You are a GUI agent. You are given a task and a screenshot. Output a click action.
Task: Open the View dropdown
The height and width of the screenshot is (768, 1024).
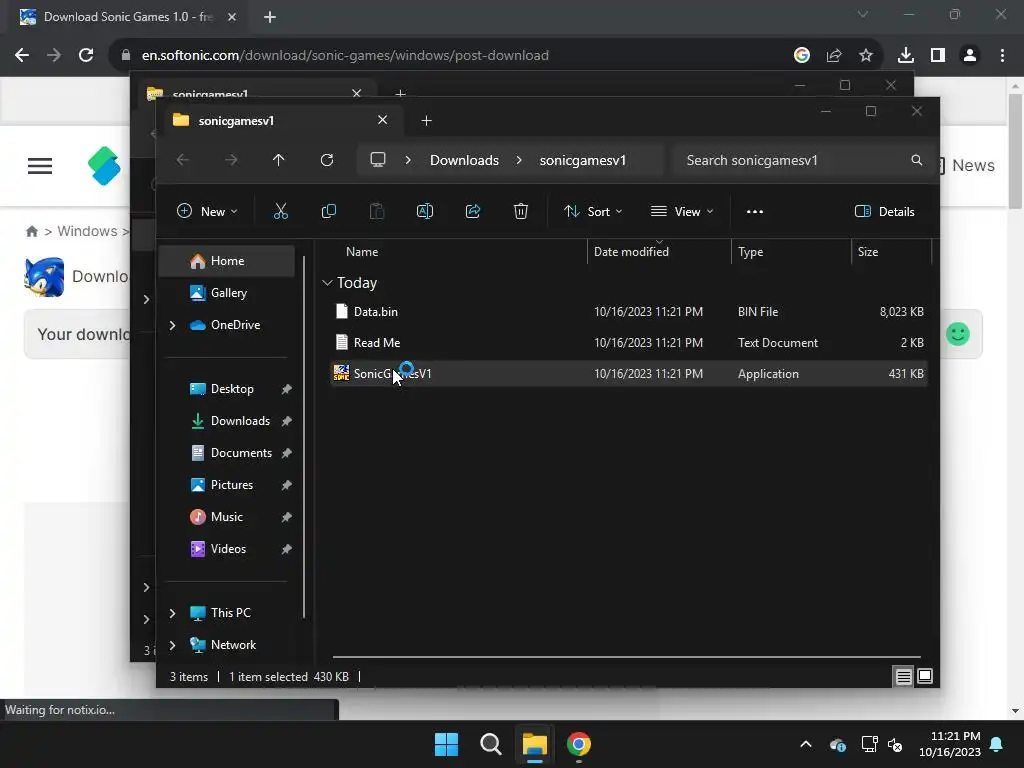pyautogui.click(x=682, y=212)
